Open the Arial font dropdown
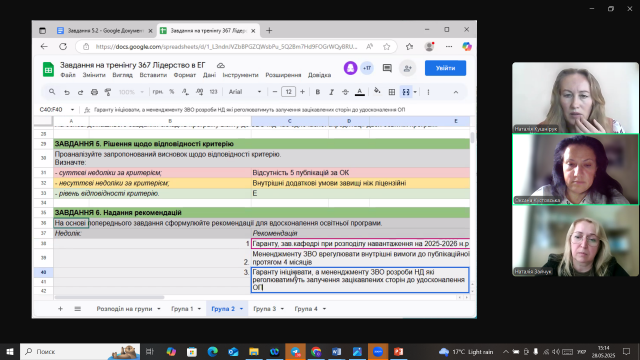 pyautogui.click(x=245, y=92)
